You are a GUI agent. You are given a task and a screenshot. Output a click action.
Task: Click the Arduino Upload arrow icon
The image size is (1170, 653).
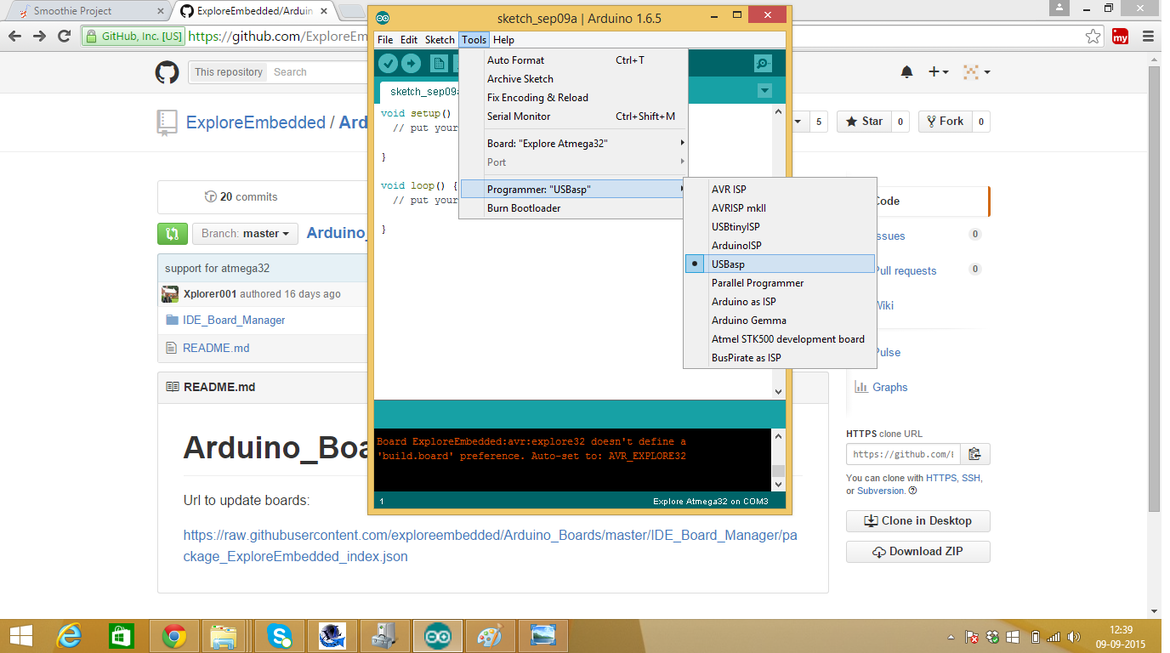[411, 63]
